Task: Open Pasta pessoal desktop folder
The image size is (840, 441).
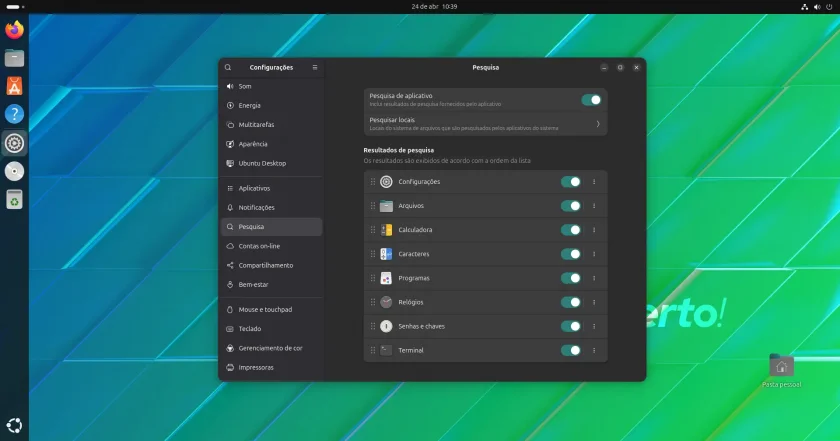Action: (782, 371)
